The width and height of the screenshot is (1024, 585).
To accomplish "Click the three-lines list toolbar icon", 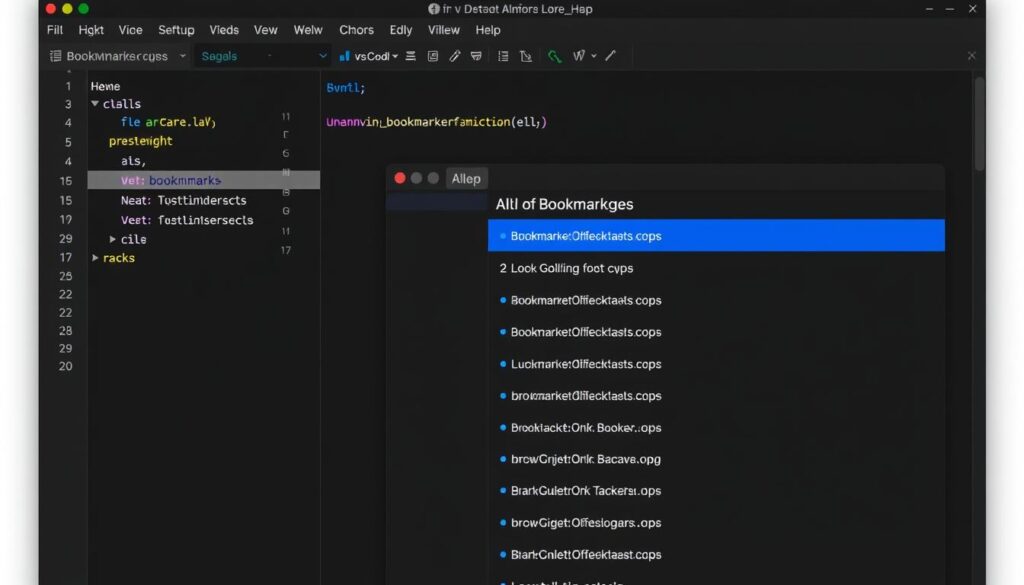I will (x=411, y=56).
